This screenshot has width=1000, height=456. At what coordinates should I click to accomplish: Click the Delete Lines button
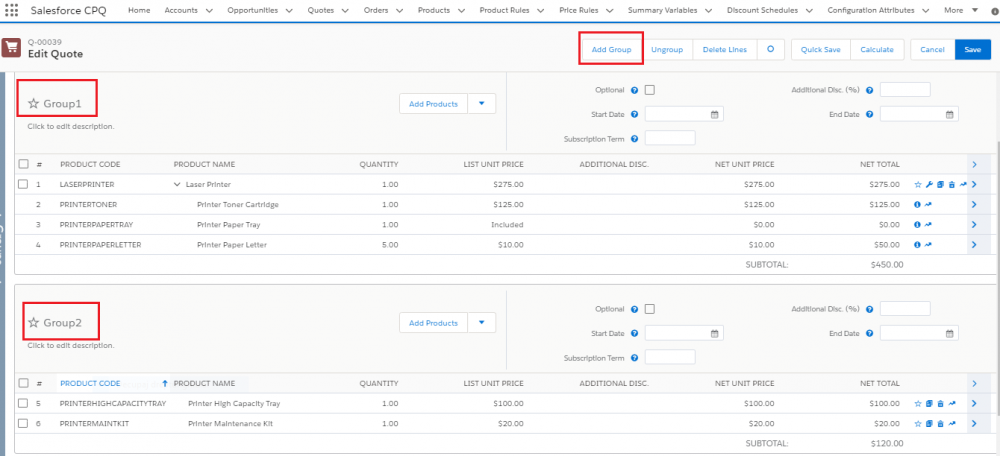pyautogui.click(x=724, y=49)
